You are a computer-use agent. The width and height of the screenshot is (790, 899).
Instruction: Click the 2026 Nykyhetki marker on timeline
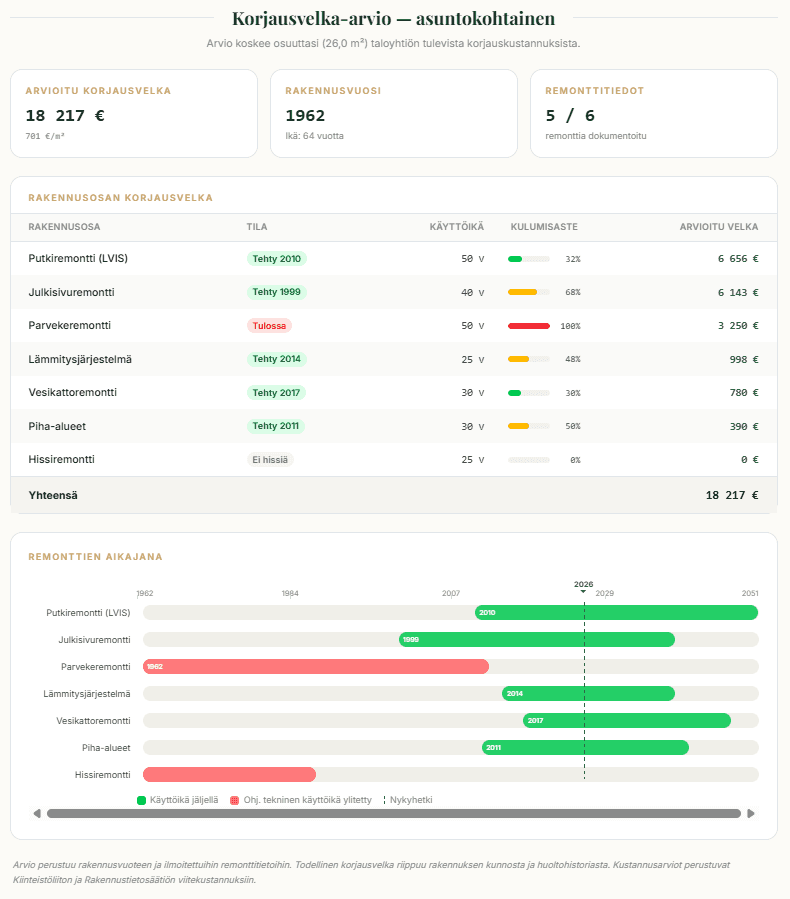583,585
